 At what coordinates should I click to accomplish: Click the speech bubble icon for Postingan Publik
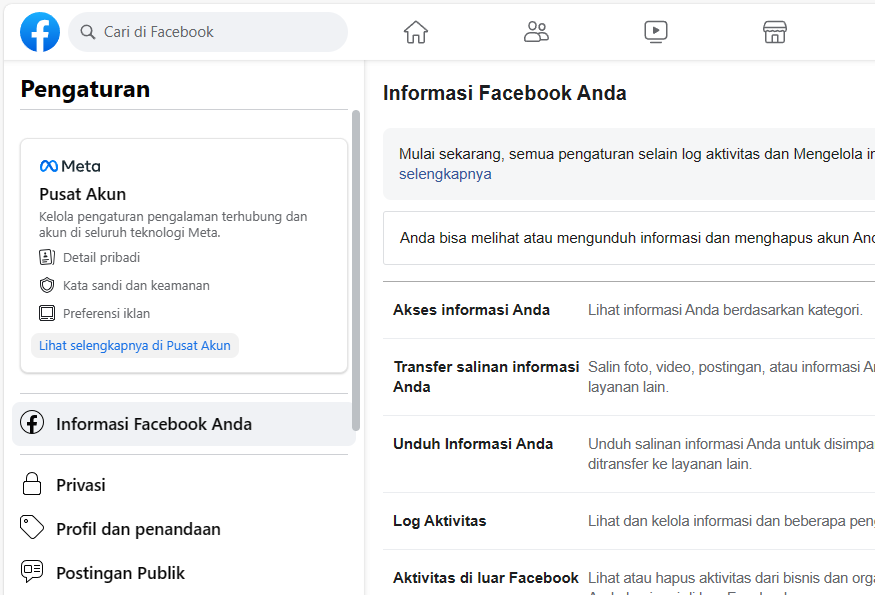(32, 572)
